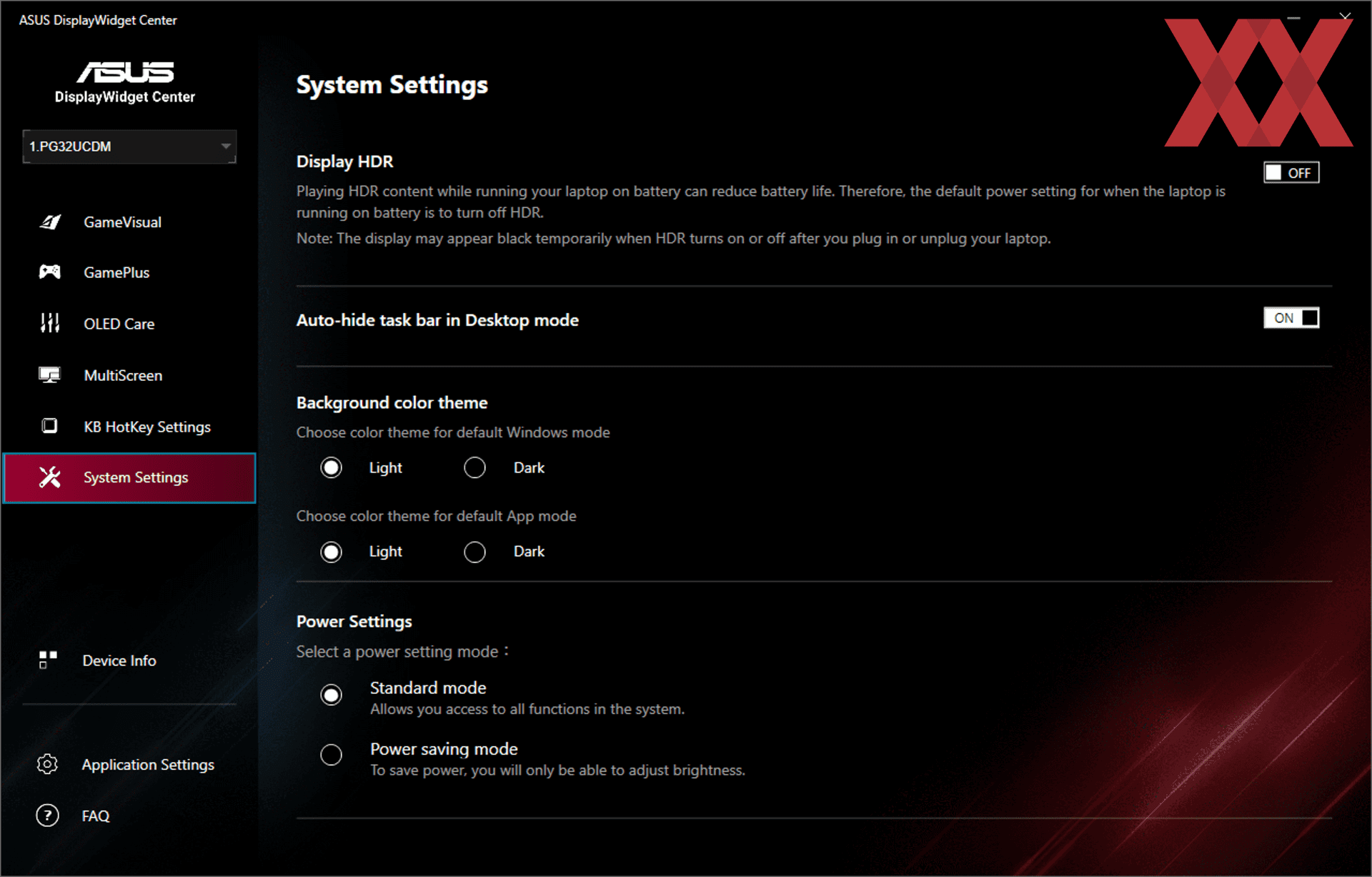This screenshot has width=1372, height=877.
Task: Choose Standard mode power setting
Action: coord(331,695)
